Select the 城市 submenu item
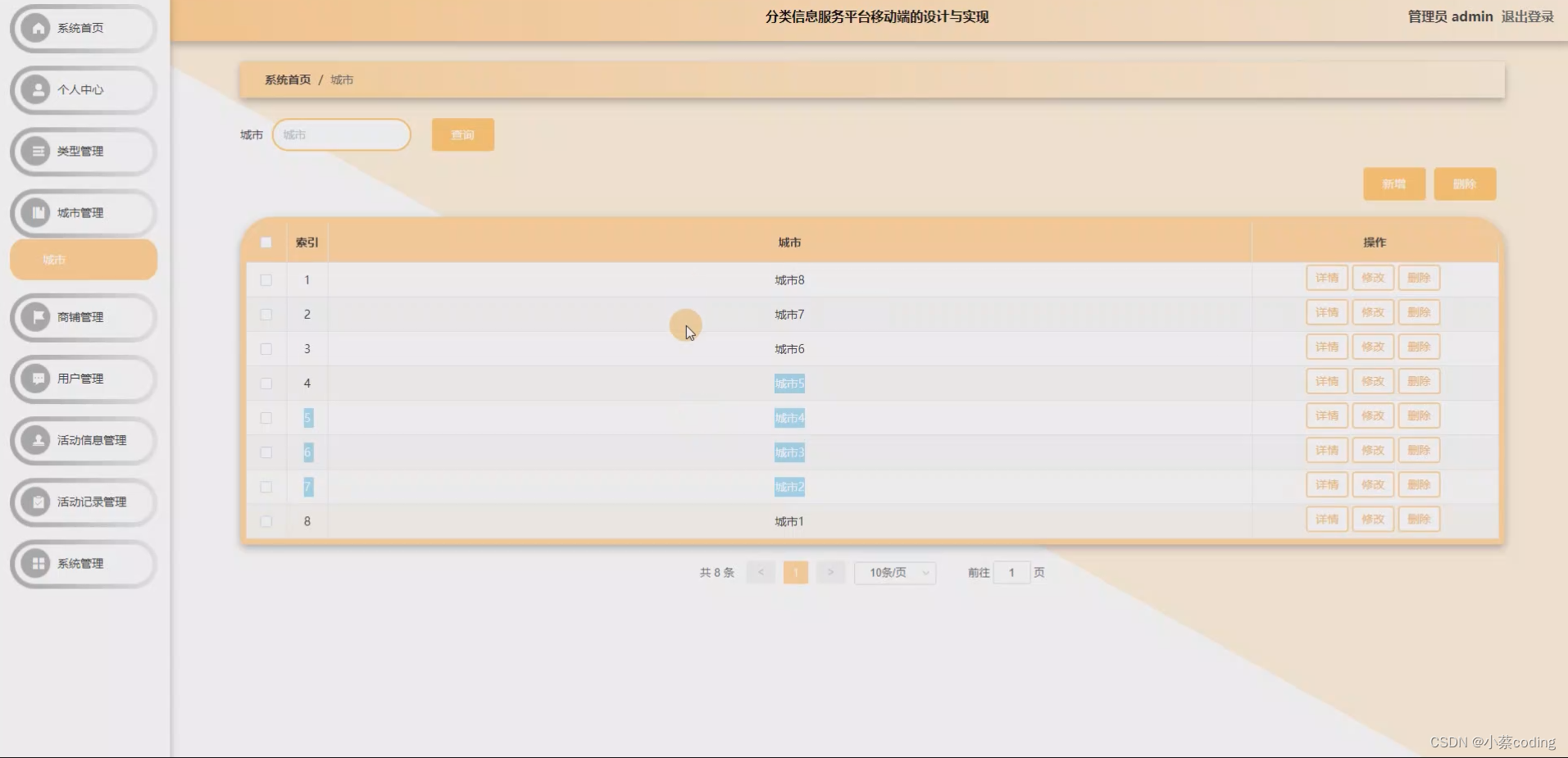The image size is (1568, 758). 84,260
